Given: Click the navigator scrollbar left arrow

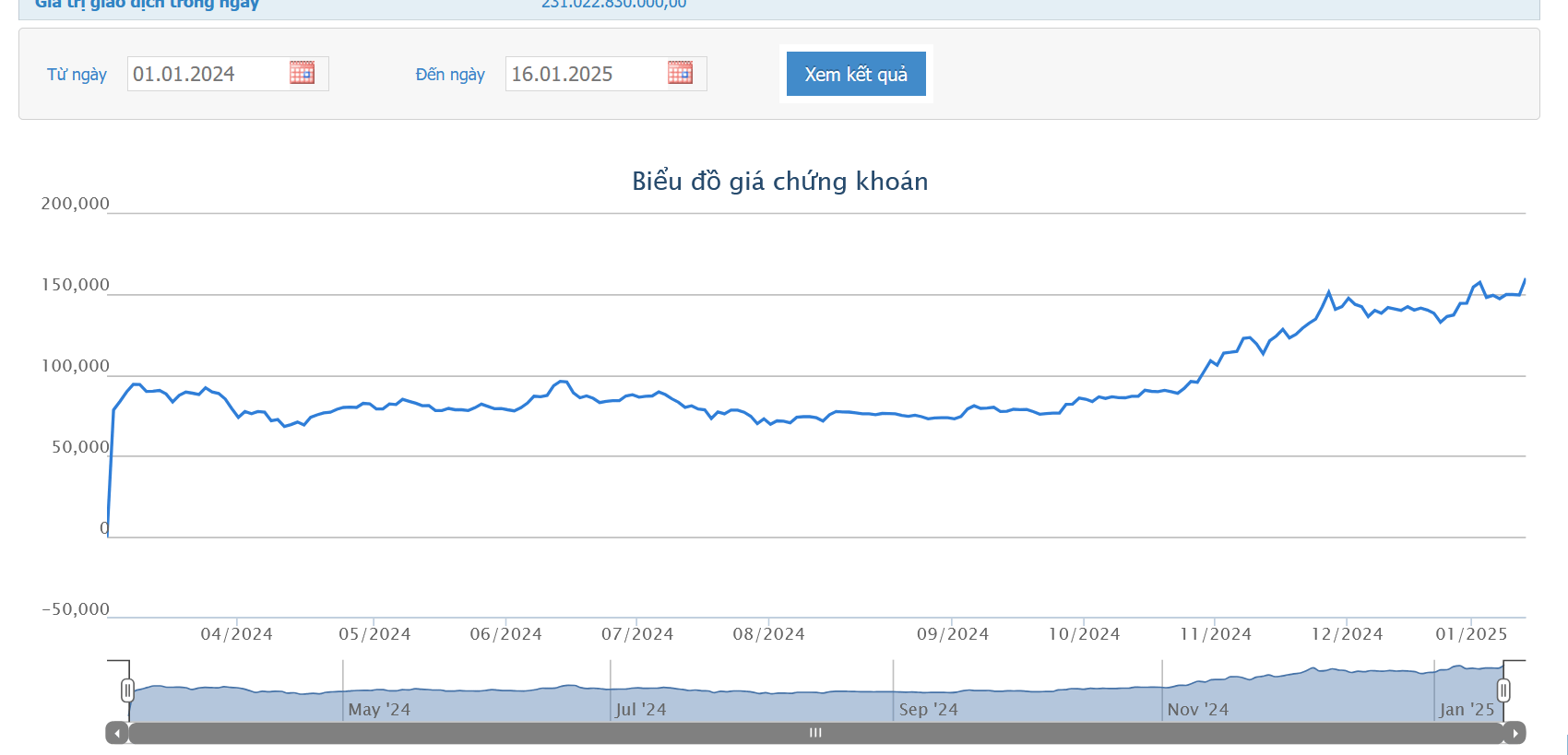Looking at the screenshot, I should pyautogui.click(x=117, y=734).
